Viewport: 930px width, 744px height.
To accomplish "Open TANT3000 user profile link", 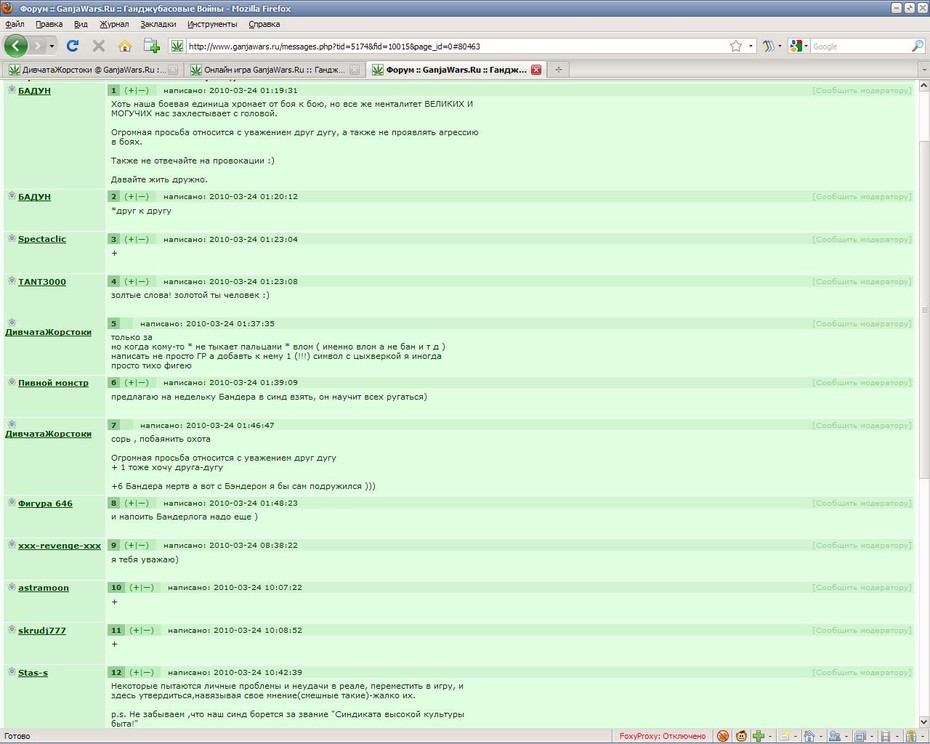I will [x=42, y=282].
